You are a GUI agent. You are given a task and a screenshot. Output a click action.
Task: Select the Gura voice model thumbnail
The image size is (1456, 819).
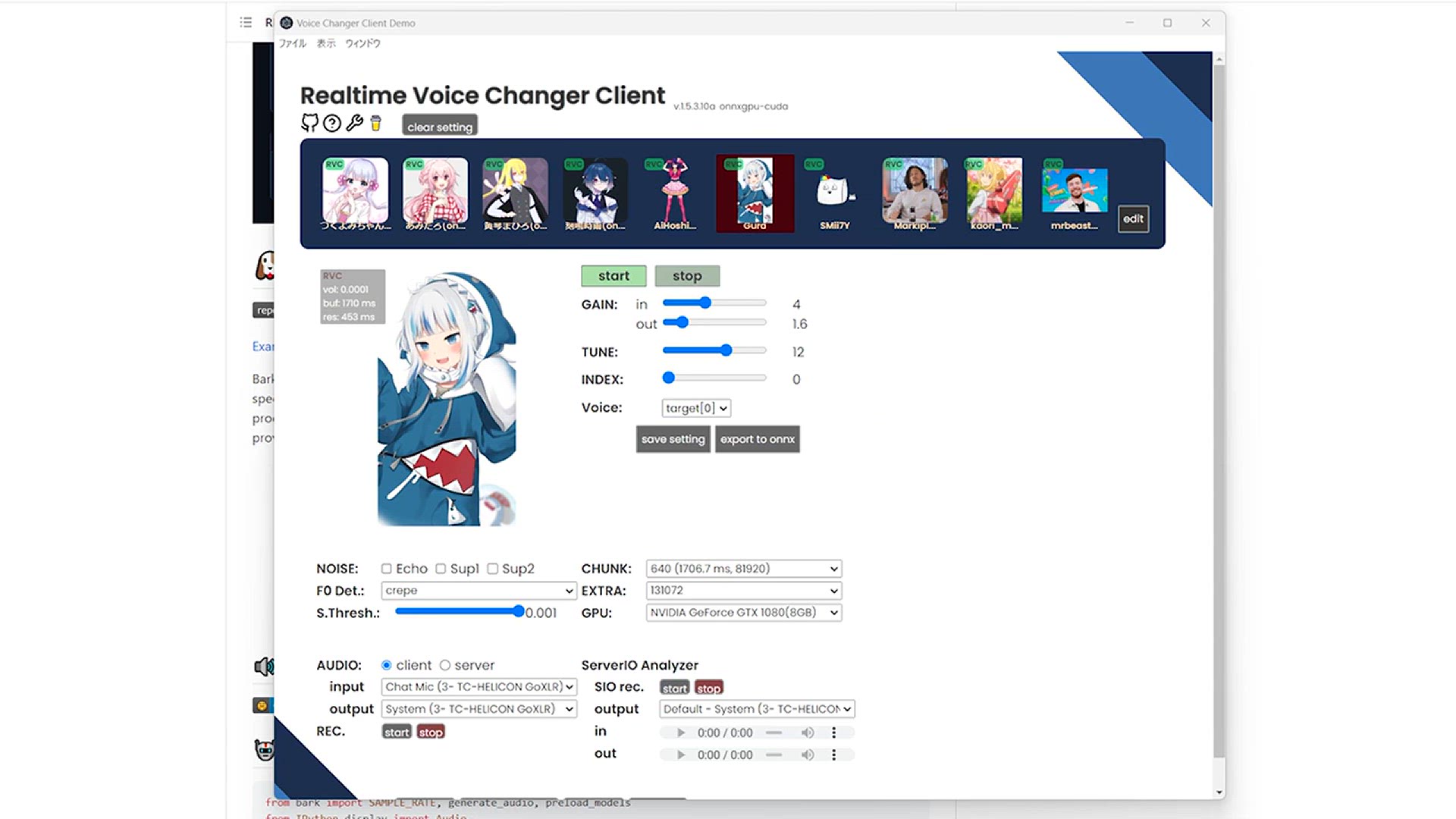click(755, 193)
